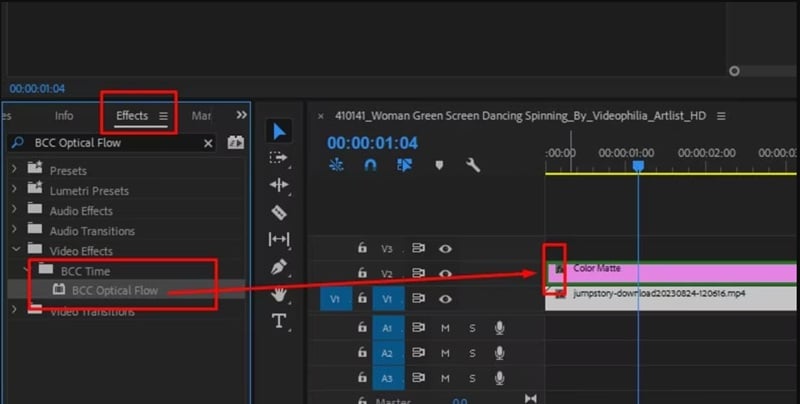The height and width of the screenshot is (404, 800).
Task: Mute track A1
Action: (x=445, y=328)
